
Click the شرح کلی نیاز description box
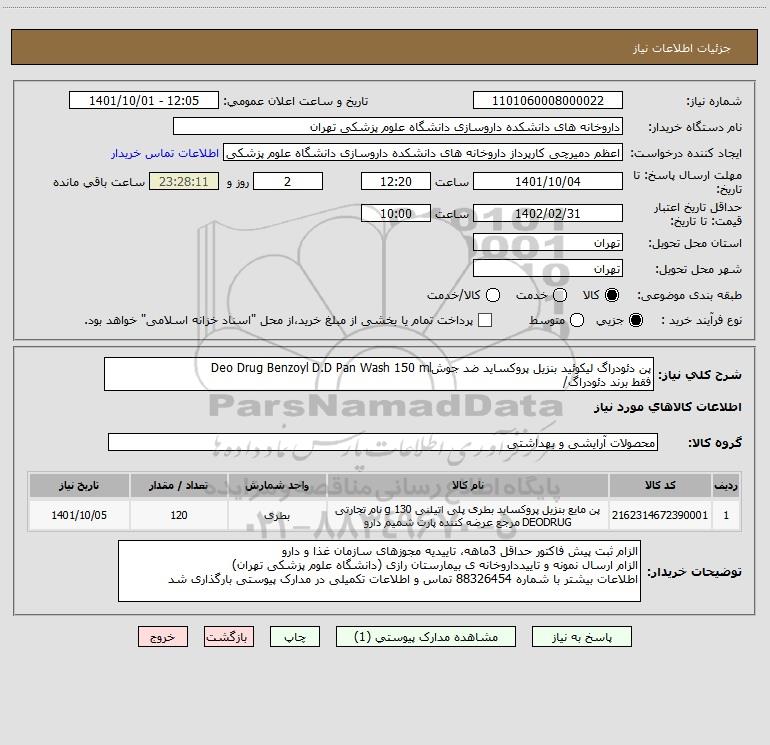coord(379,374)
